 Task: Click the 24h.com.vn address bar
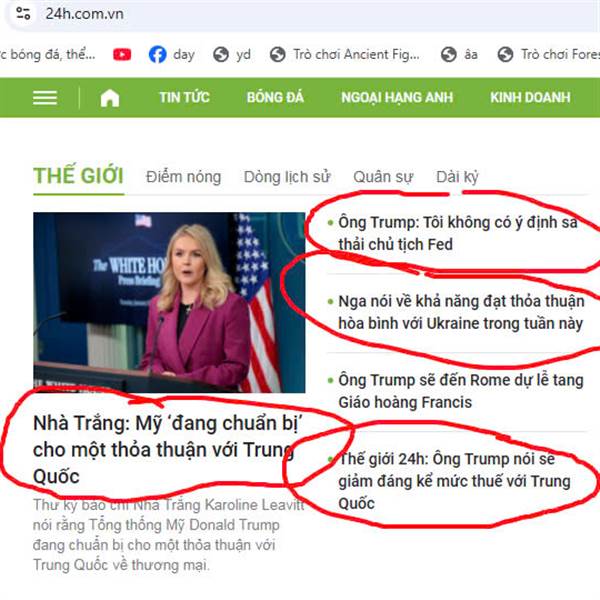click(300, 14)
